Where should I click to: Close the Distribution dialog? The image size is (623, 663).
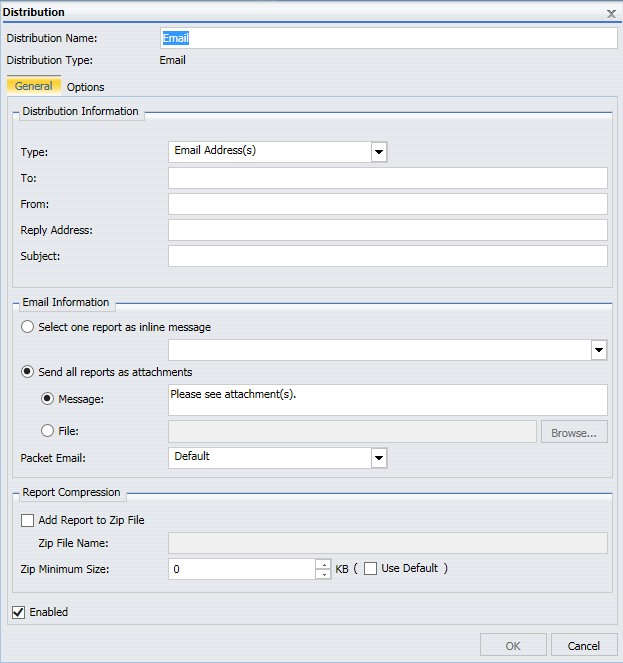pyautogui.click(x=611, y=14)
